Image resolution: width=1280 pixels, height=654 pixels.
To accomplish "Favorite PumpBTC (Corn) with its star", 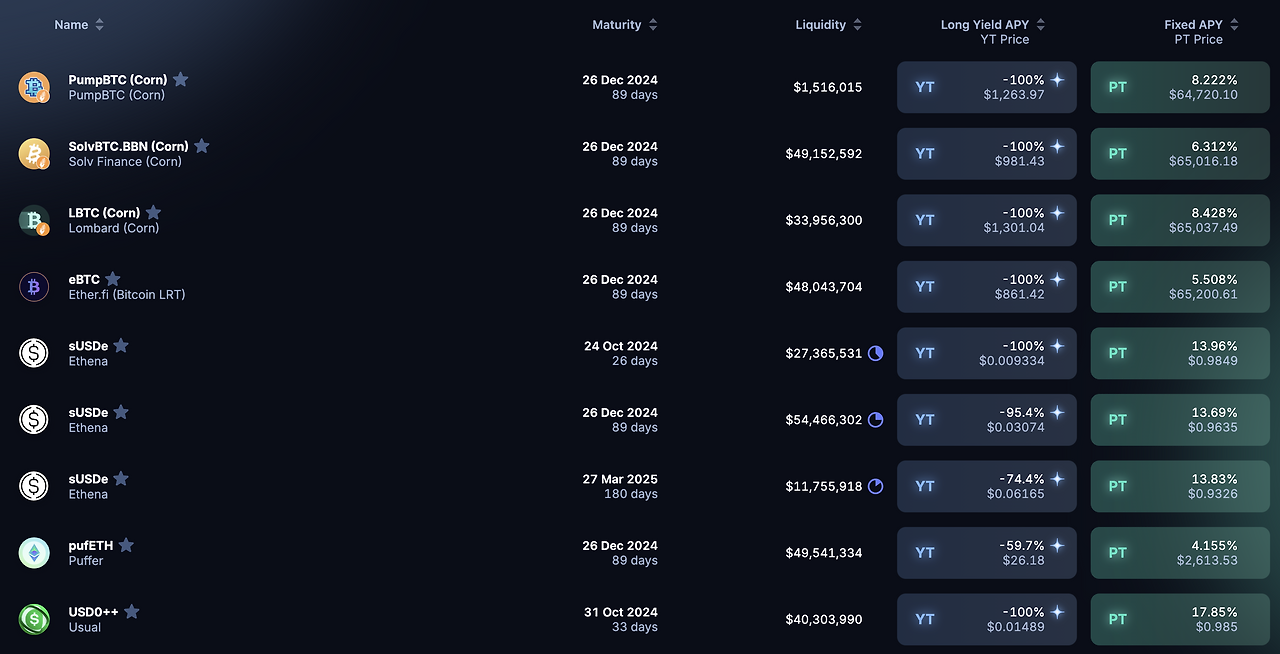I will tap(180, 79).
